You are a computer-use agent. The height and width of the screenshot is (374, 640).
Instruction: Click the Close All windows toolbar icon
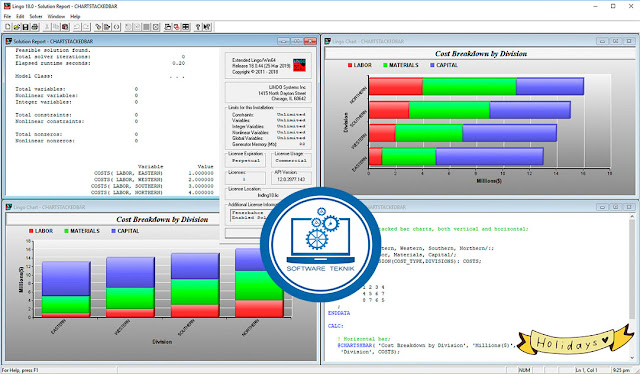pyautogui.click(x=176, y=27)
